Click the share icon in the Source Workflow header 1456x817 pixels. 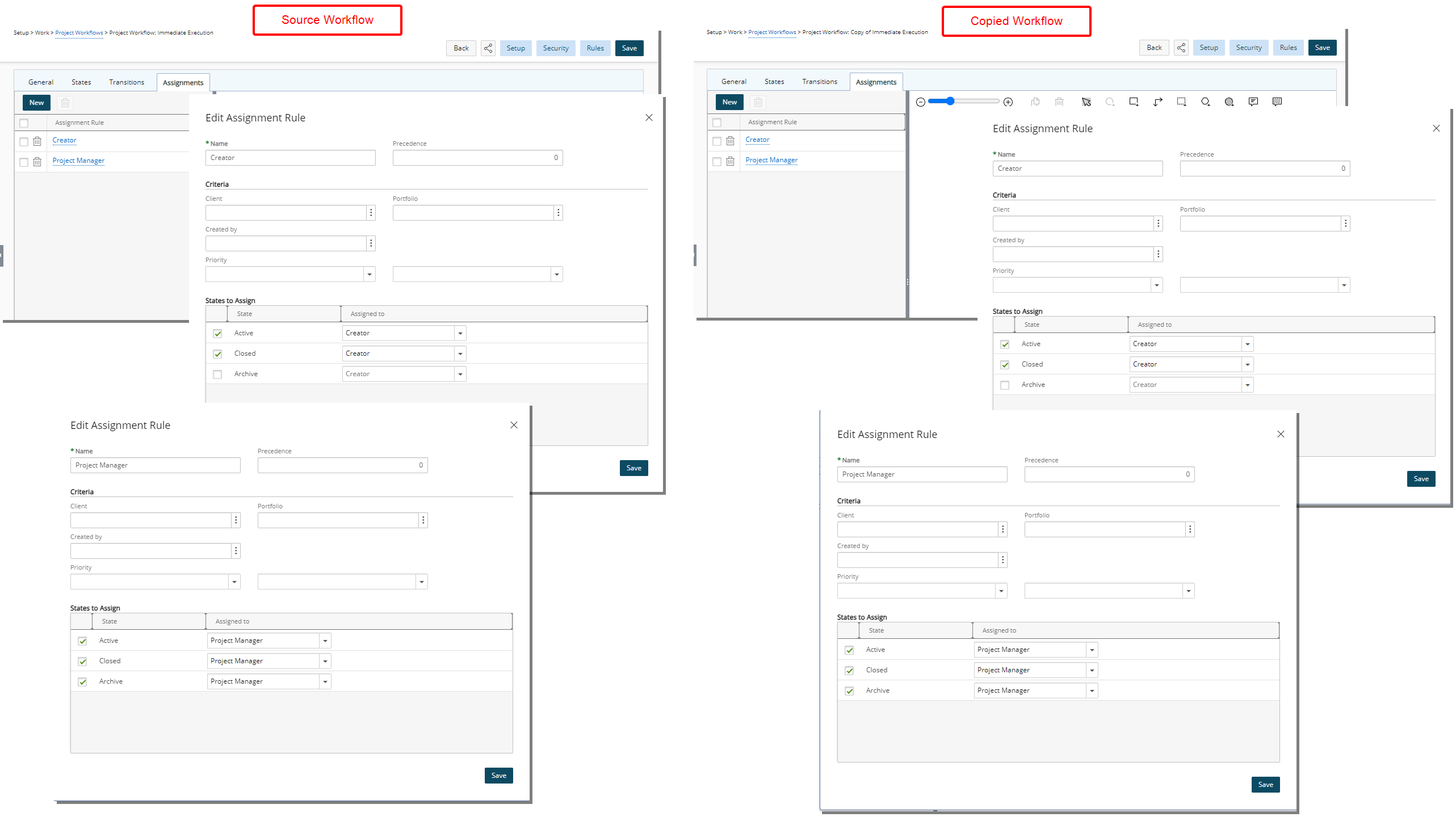[488, 48]
